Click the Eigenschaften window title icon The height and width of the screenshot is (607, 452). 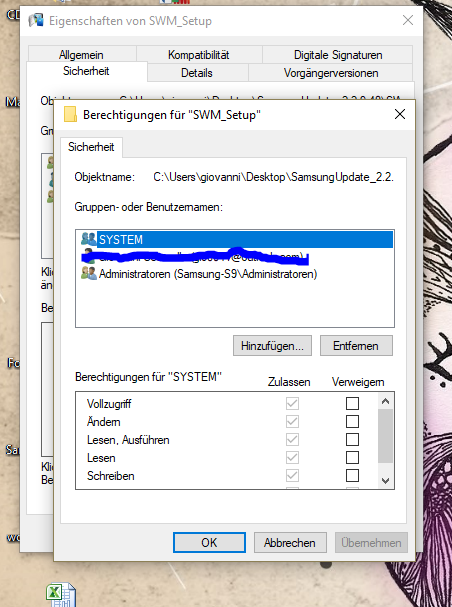pos(36,20)
